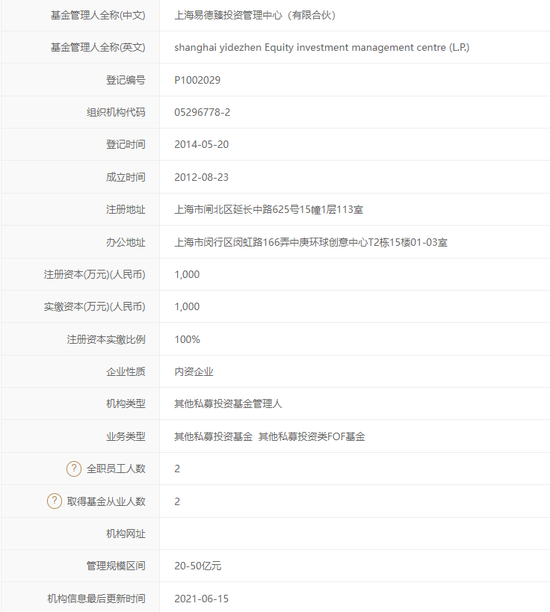Click the 取得基金从业人数 label

point(106,501)
